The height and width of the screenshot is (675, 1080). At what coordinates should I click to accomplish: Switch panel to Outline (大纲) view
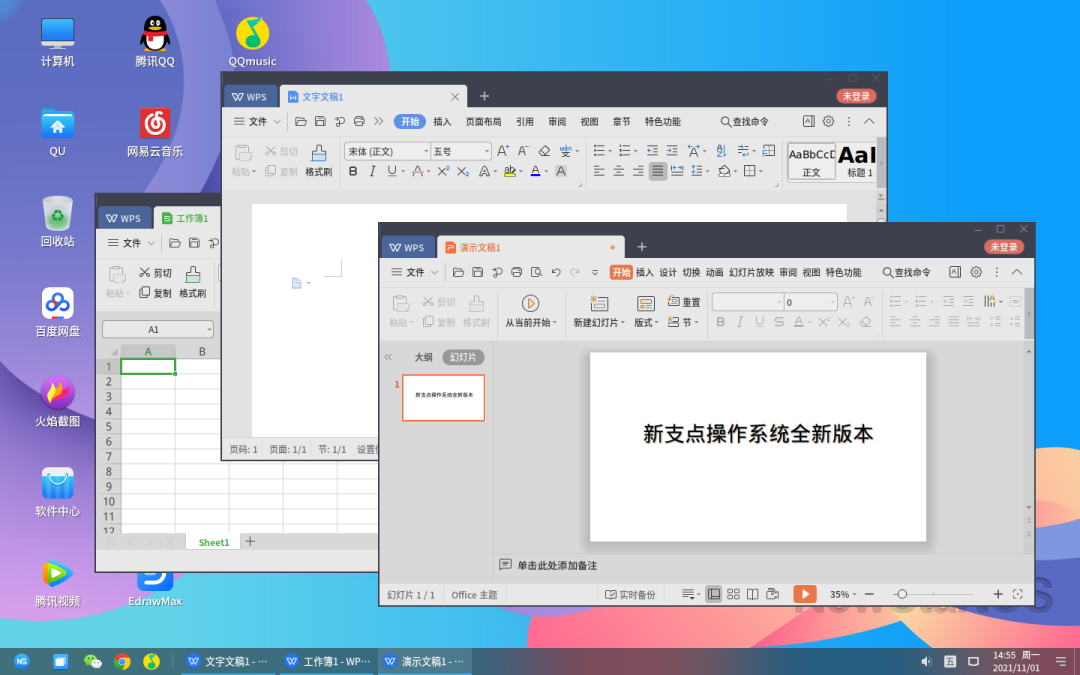pyautogui.click(x=424, y=357)
